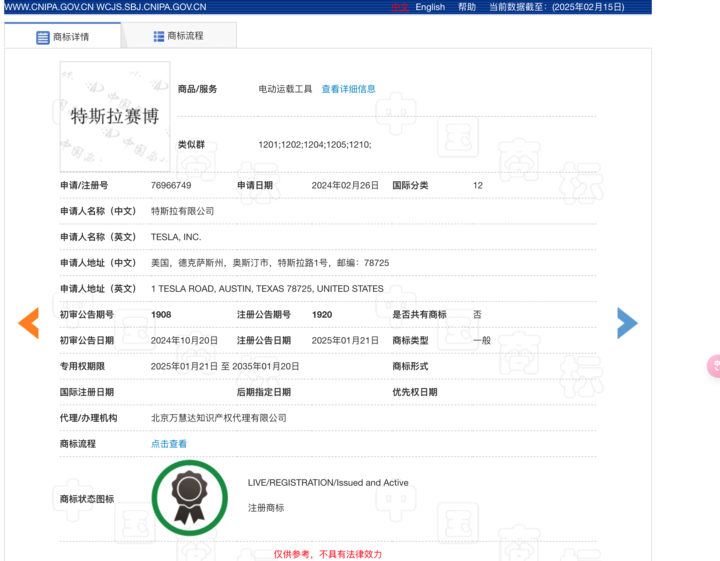The width and height of the screenshot is (720, 561).
Task: Select shared trademark value 否
Action: tap(477, 314)
